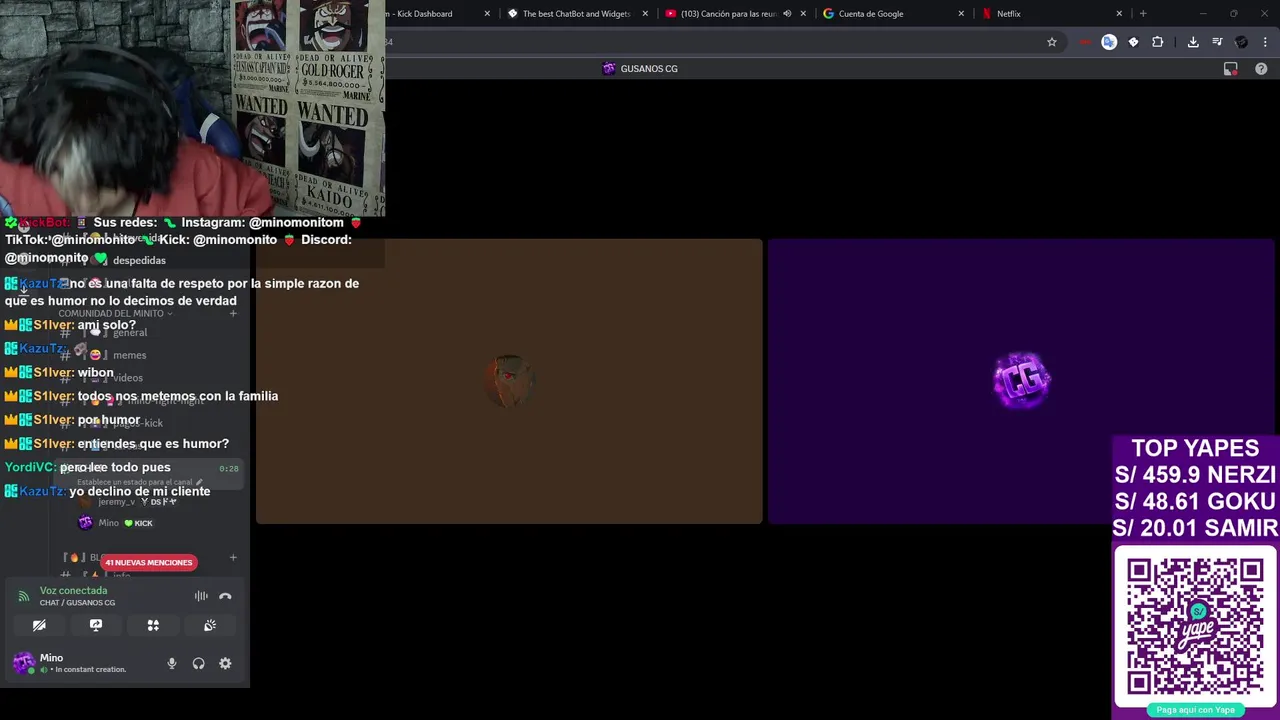1280x720 pixels.
Task: Open noise suppression waveform icon
Action: pyautogui.click(x=201, y=596)
